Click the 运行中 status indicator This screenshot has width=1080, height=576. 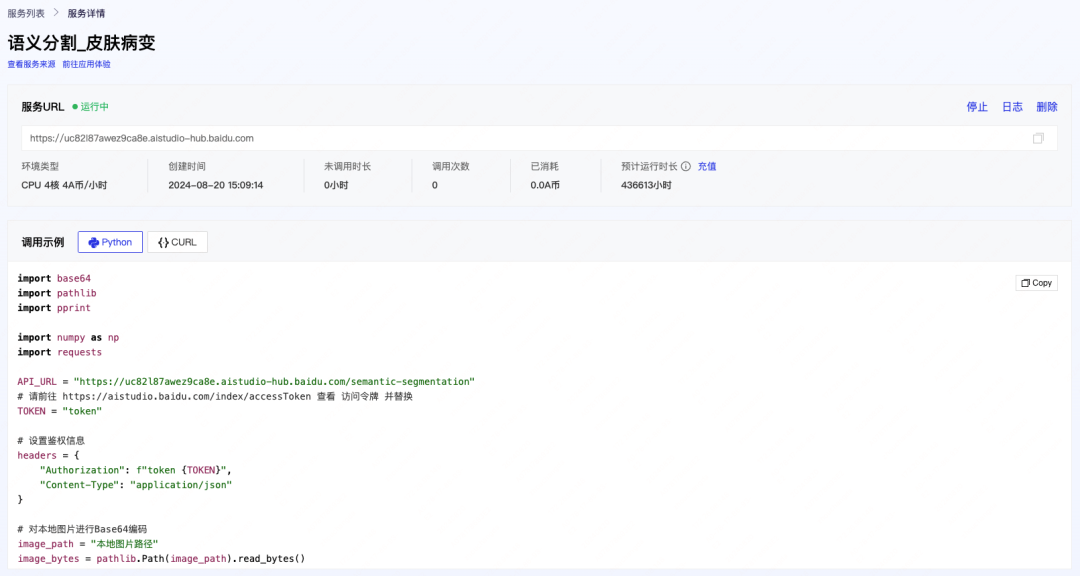pyautogui.click(x=90, y=107)
